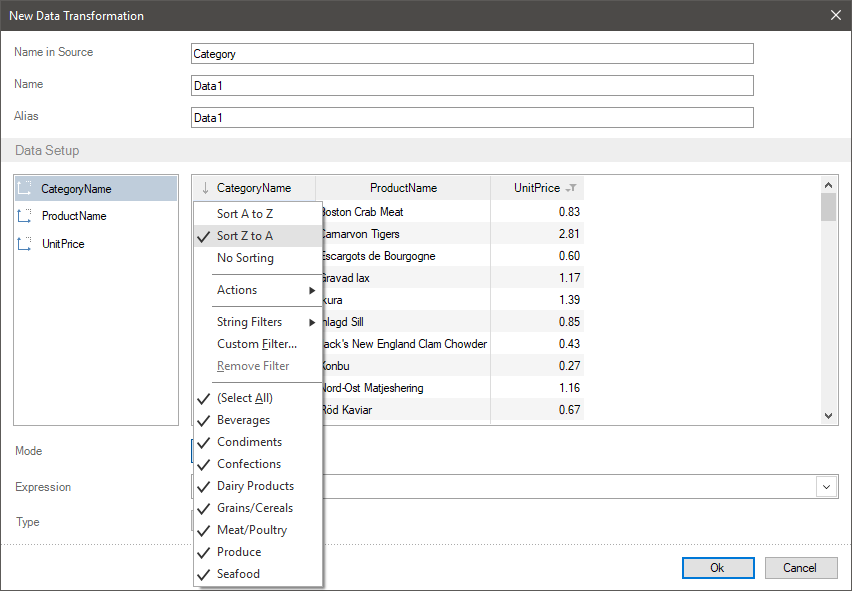This screenshot has height=591, width=852.
Task: Click the data grid vertical scrollbar down arrow
Action: (x=828, y=416)
